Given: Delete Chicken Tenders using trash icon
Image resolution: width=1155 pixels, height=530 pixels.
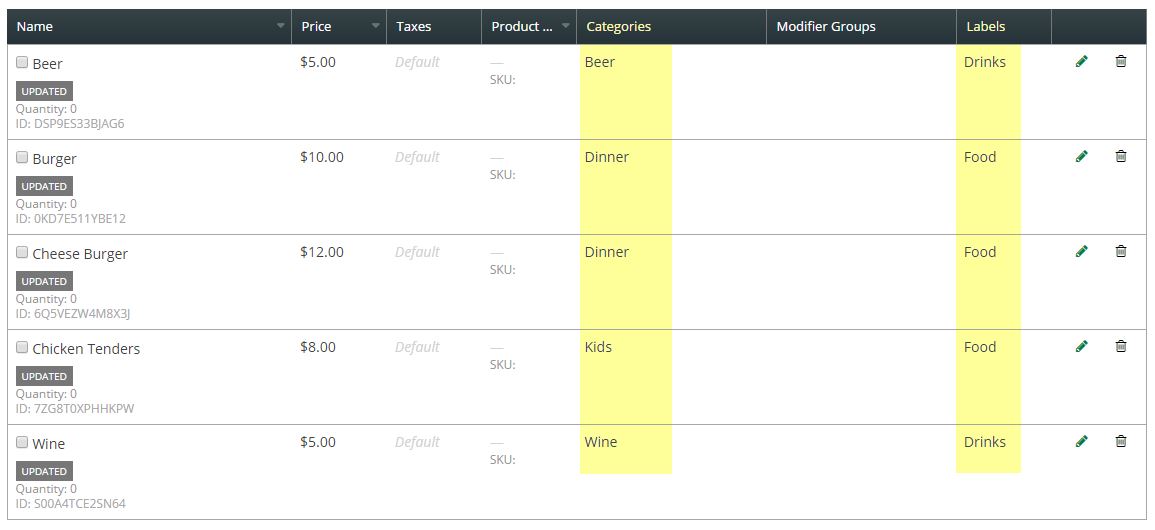Looking at the screenshot, I should click(1121, 347).
